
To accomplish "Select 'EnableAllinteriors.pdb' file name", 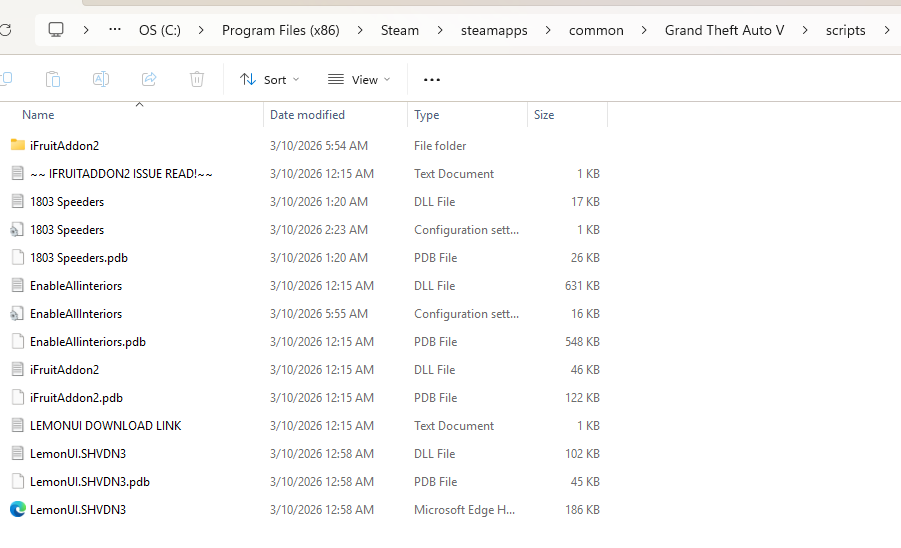I will [88, 342].
